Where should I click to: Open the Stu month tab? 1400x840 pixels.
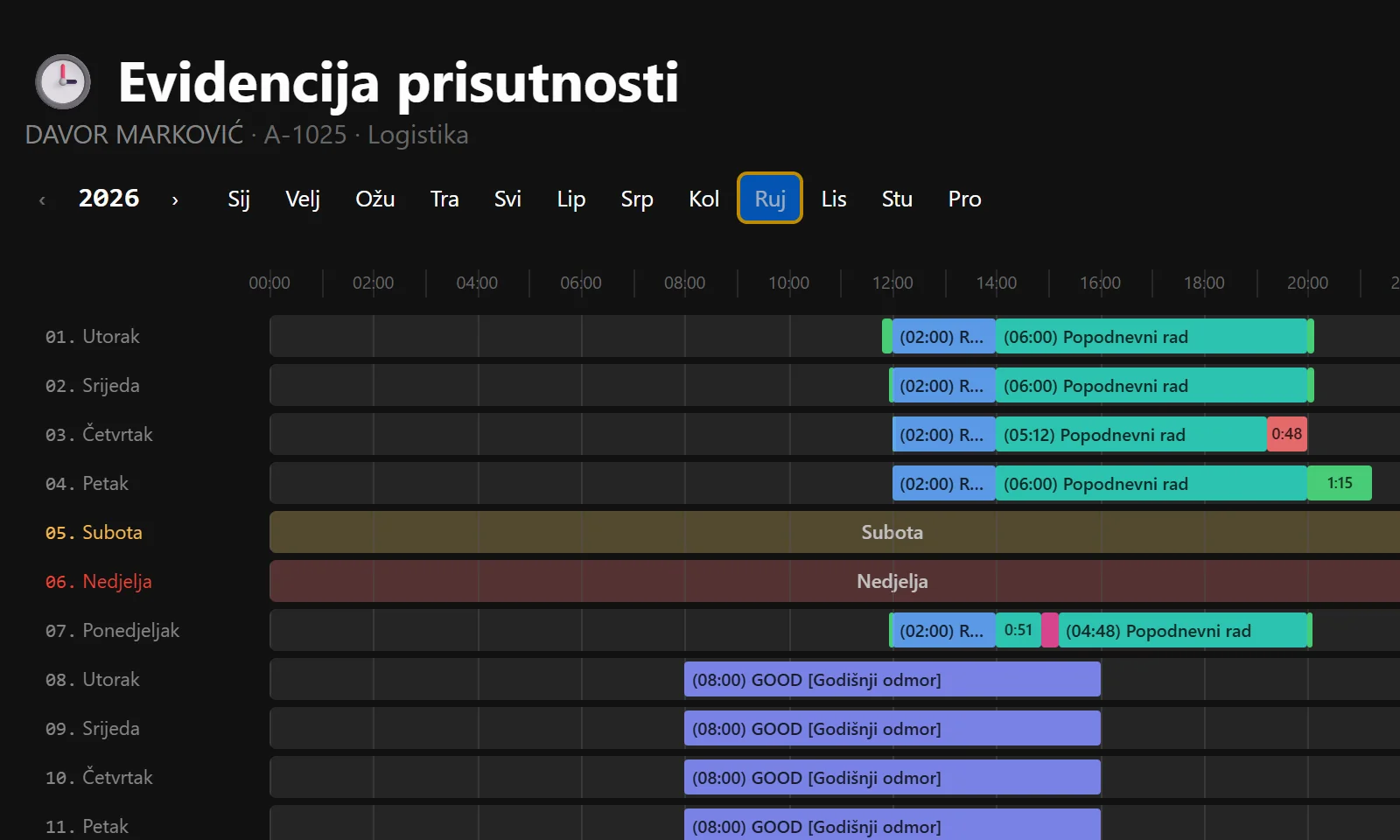coord(897,199)
